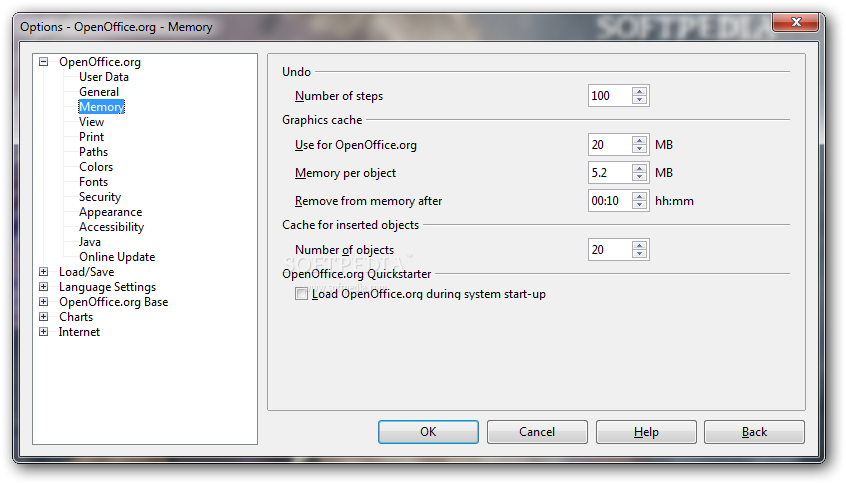Viewport: 846px width, 484px height.
Task: Increase the undo Number of steps
Action: tap(639, 92)
